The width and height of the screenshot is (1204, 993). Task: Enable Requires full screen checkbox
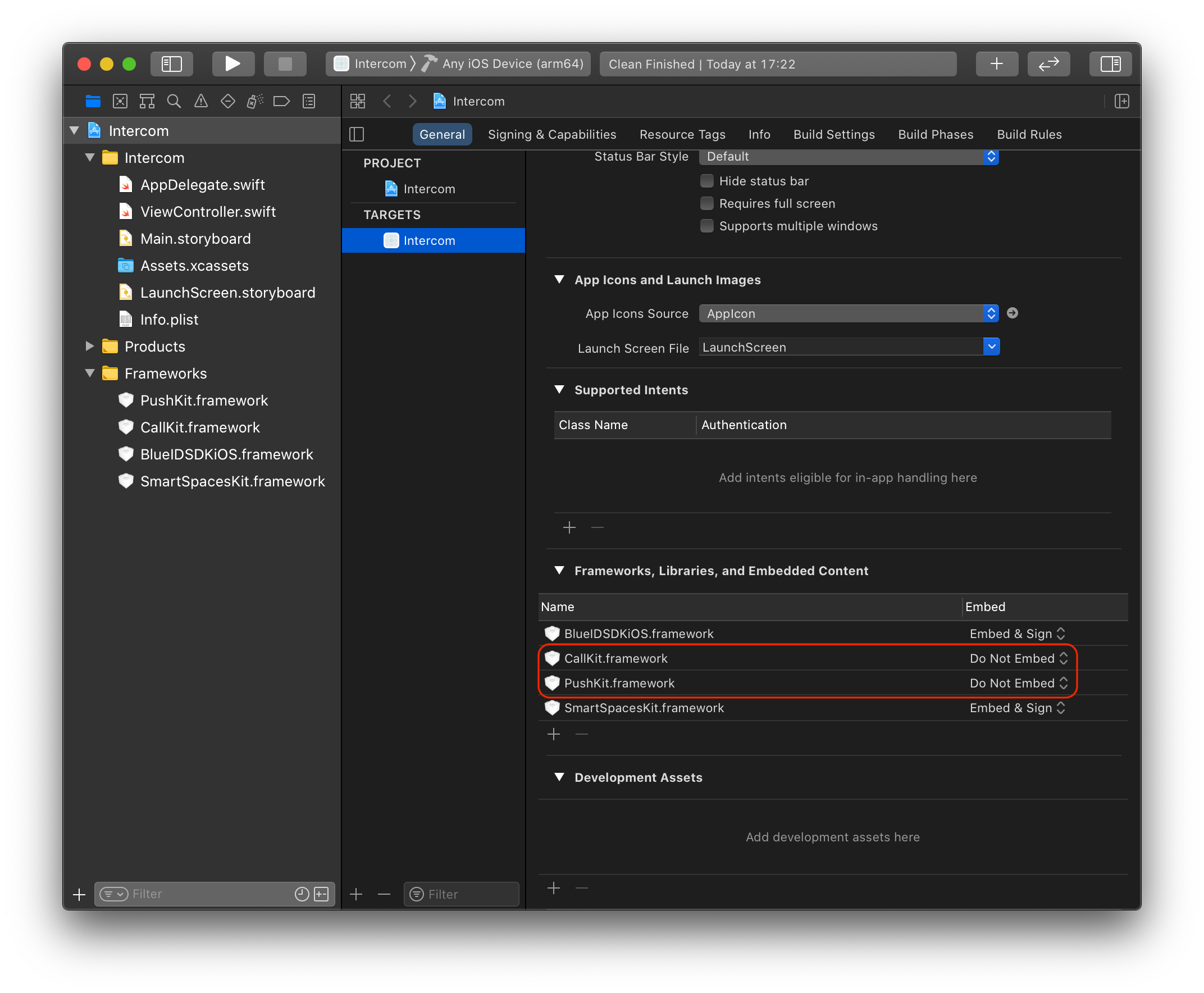tap(707, 203)
